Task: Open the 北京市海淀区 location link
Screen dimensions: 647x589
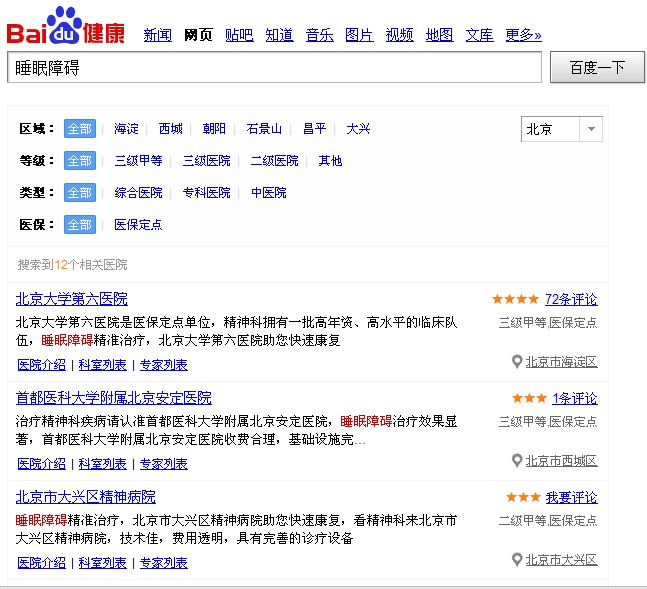Action: 561,362
